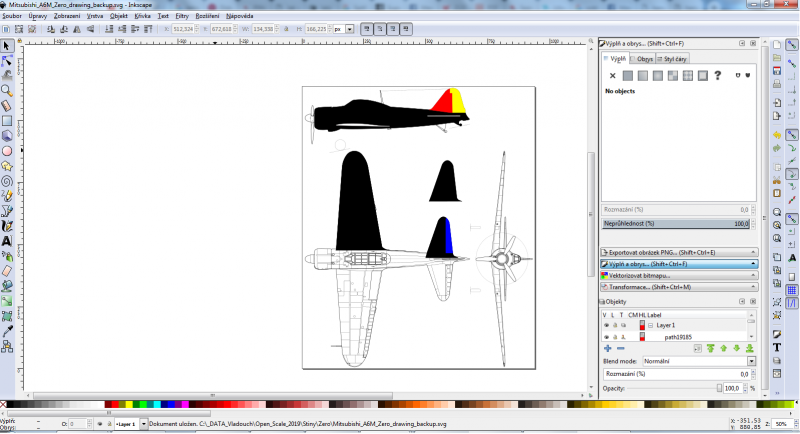
Task: Toggle visibility eye of Layer 1
Action: 606,325
